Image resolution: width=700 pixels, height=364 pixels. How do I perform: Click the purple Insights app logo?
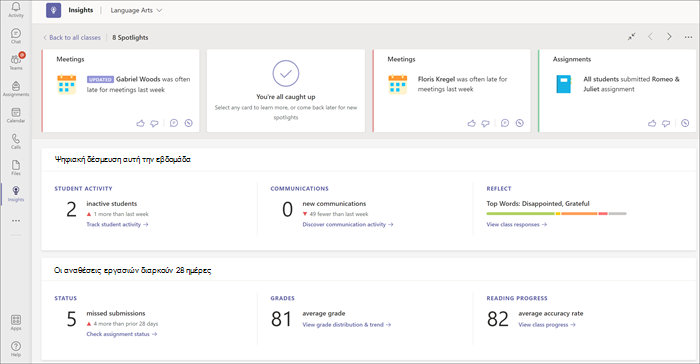pos(54,10)
